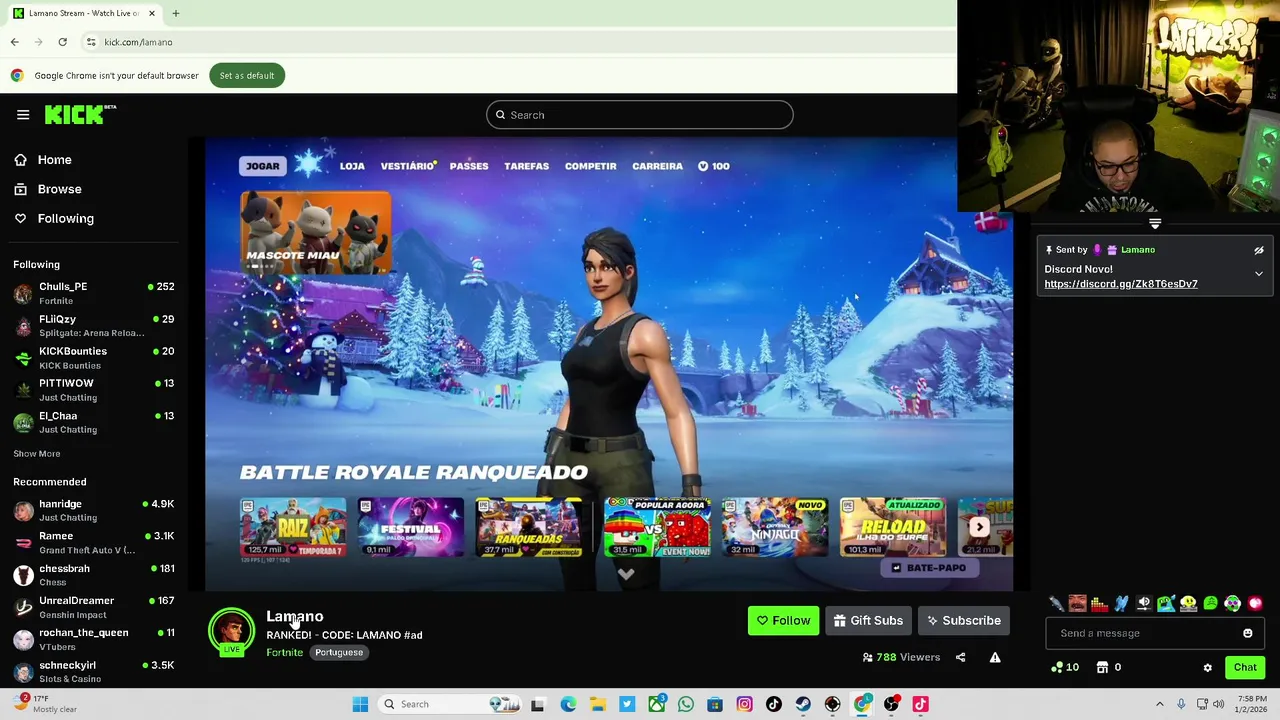Open WhatsApp from the taskbar
The height and width of the screenshot is (720, 1280).
[686, 704]
